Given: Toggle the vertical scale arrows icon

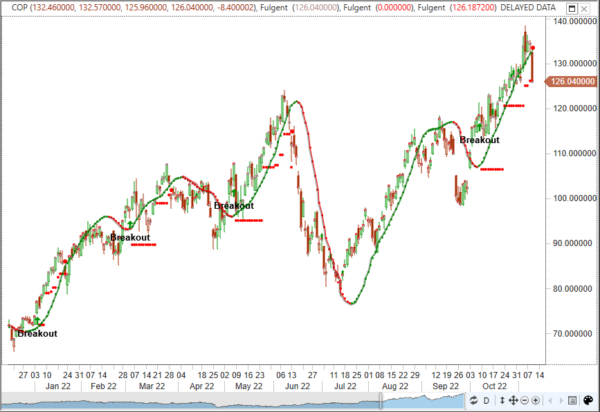Looking at the screenshot, I should point(502,400).
